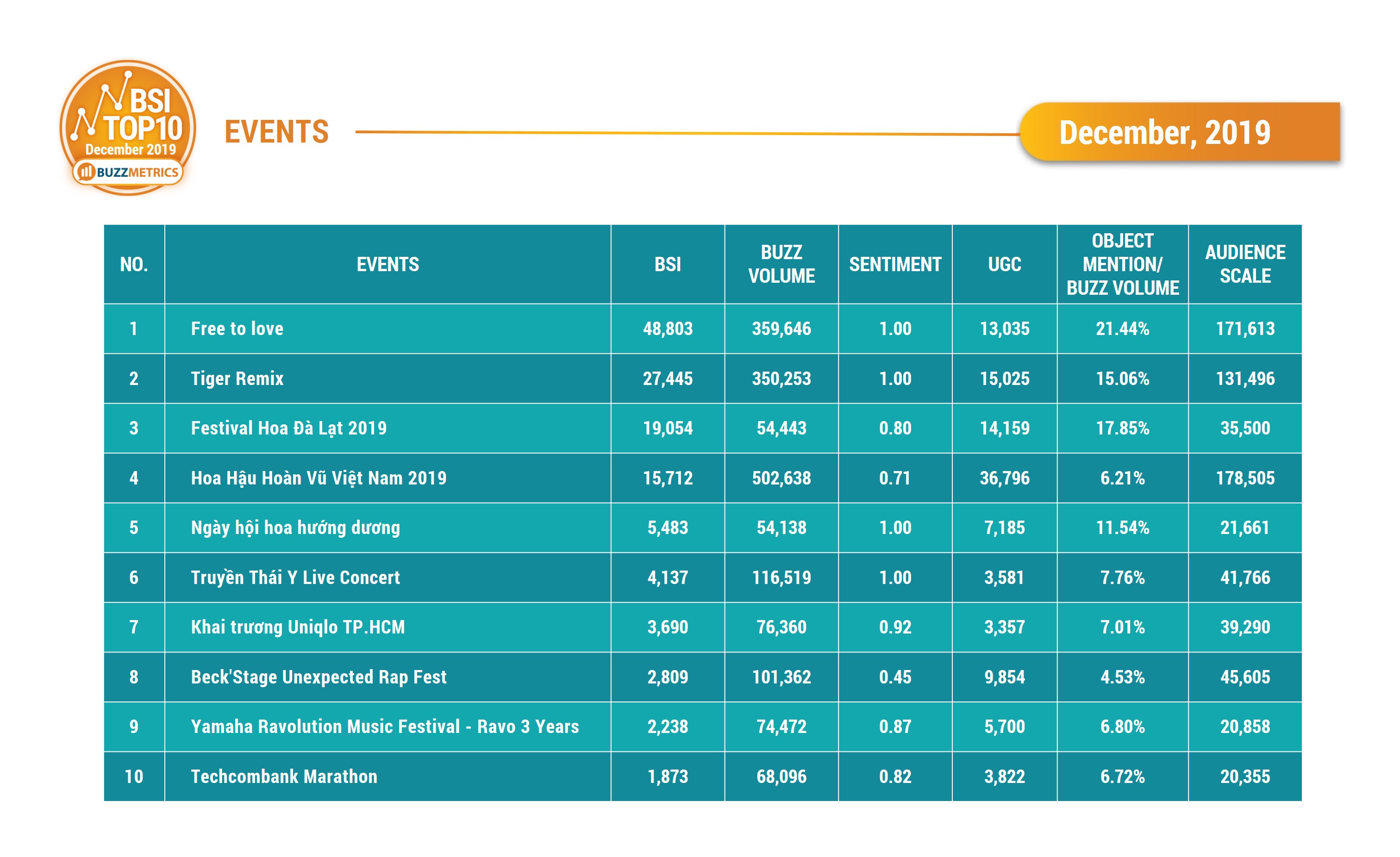Click the Free to love event

[x=237, y=329]
